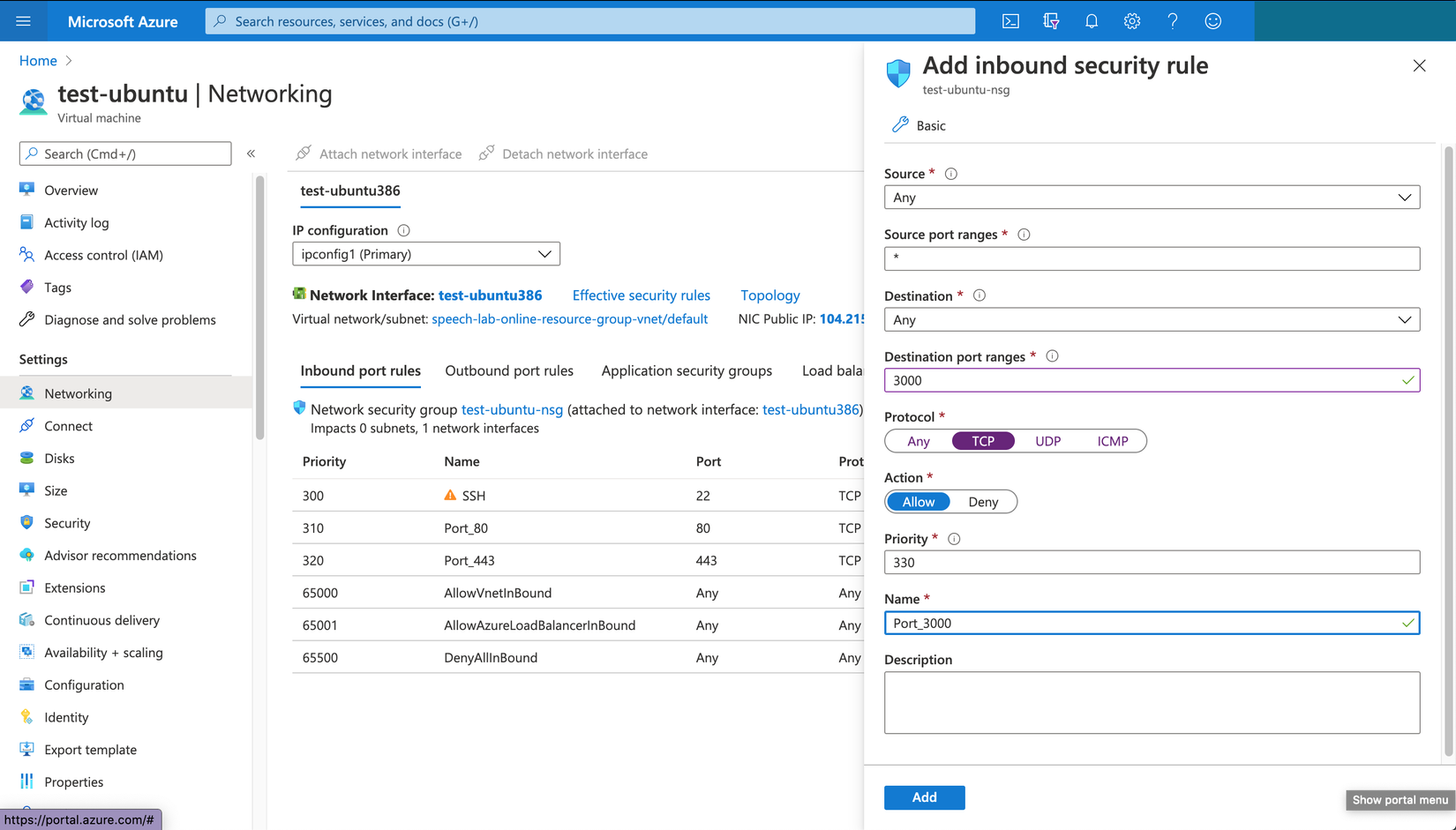Viewport: 1456px width, 830px height.
Task: Click the help question mark icon
Action: click(1173, 21)
